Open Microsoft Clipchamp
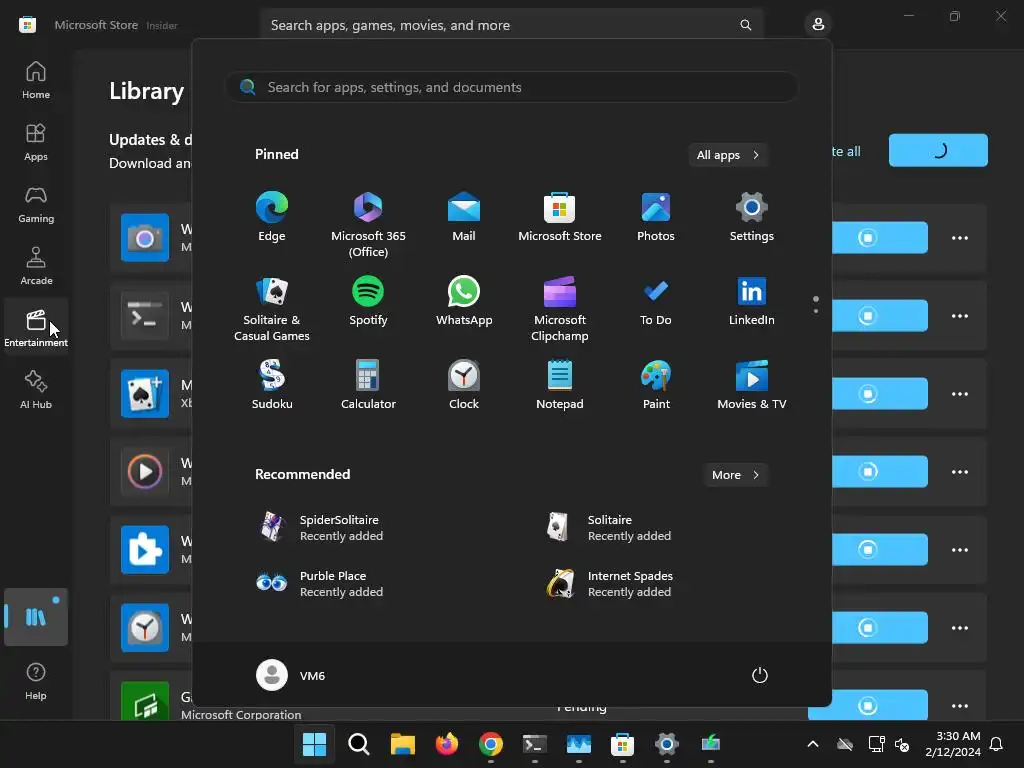 560,308
